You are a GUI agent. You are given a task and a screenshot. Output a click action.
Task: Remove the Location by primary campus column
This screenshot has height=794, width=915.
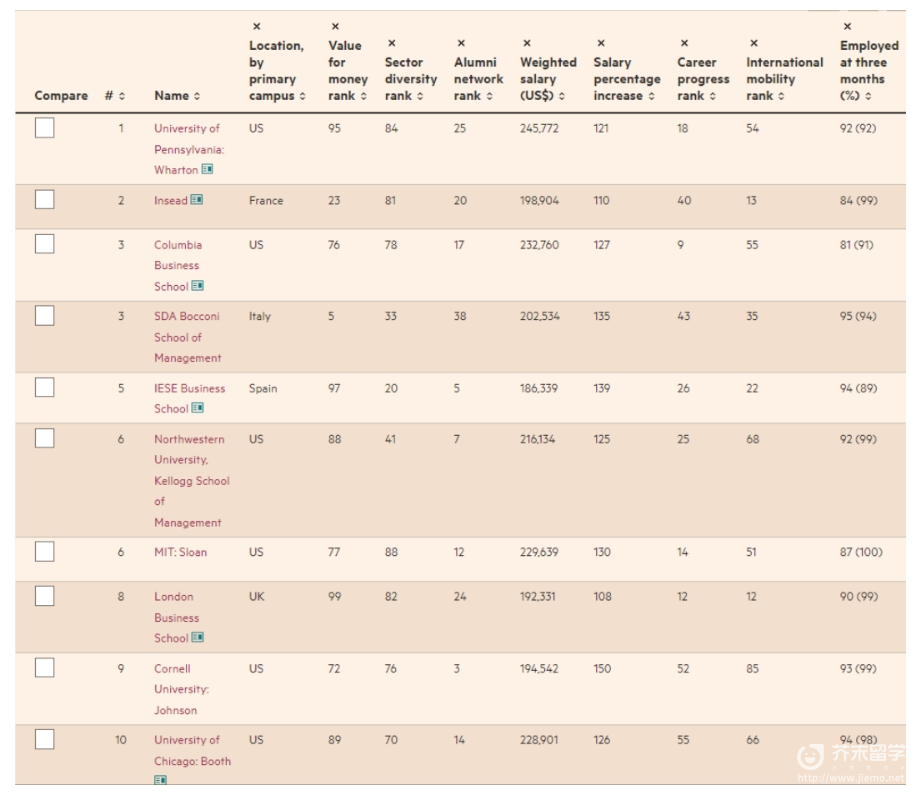pyautogui.click(x=256, y=27)
